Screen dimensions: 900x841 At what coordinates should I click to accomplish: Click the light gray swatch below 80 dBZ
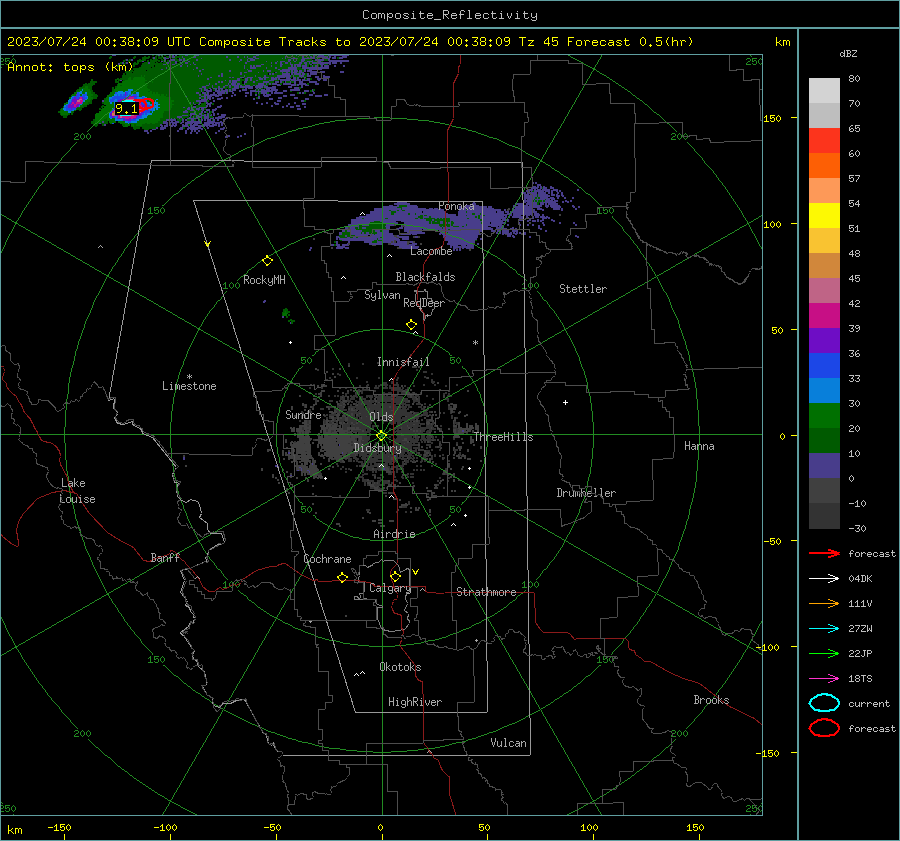click(824, 90)
